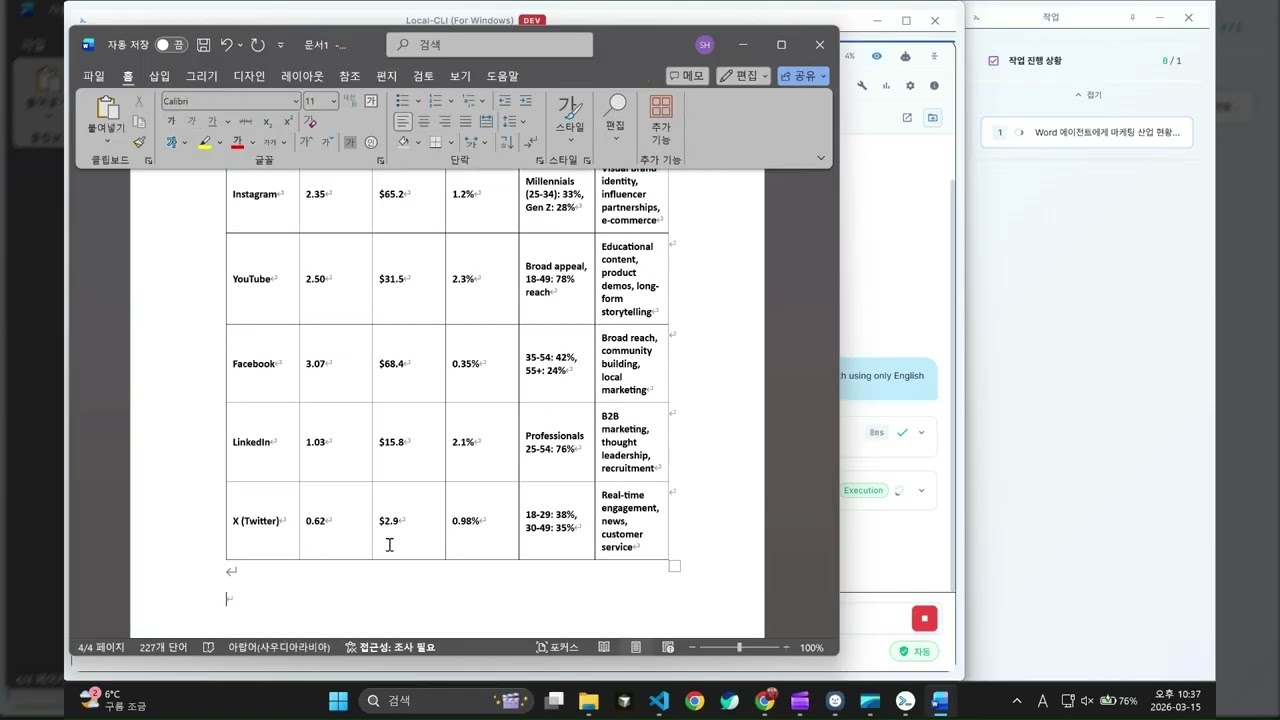Open the Editing mode dropdown

(744, 76)
